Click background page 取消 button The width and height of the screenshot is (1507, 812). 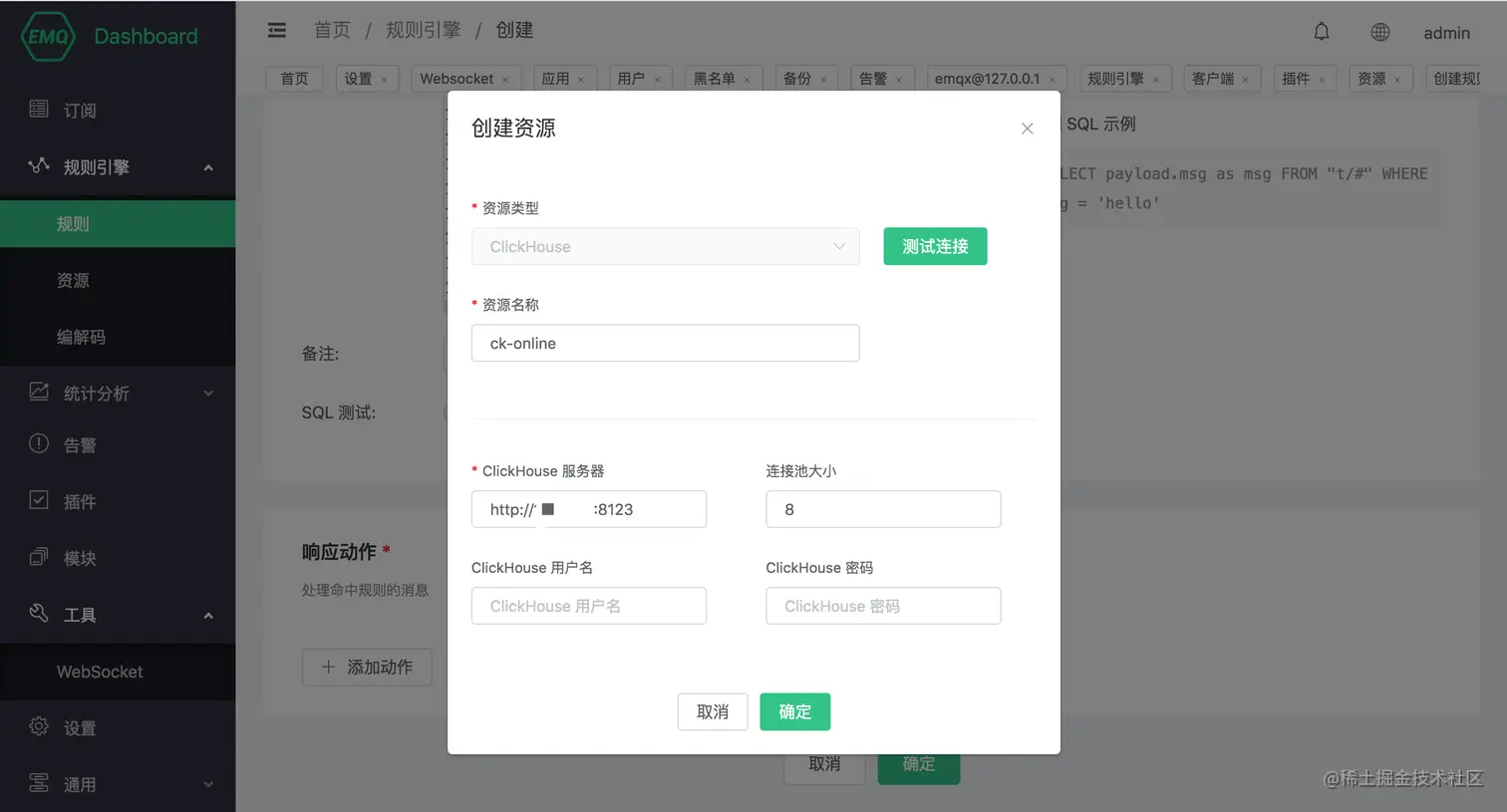824,767
